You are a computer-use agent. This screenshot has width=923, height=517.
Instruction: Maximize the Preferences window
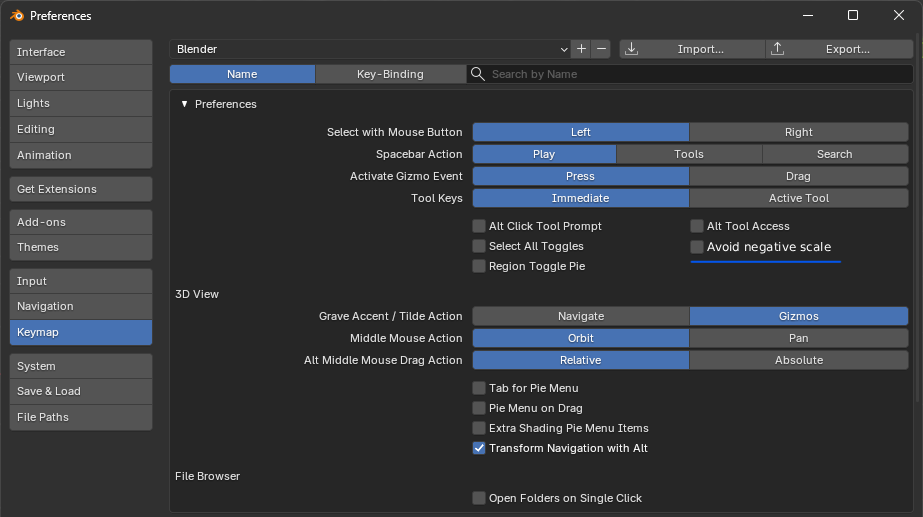pyautogui.click(x=852, y=15)
